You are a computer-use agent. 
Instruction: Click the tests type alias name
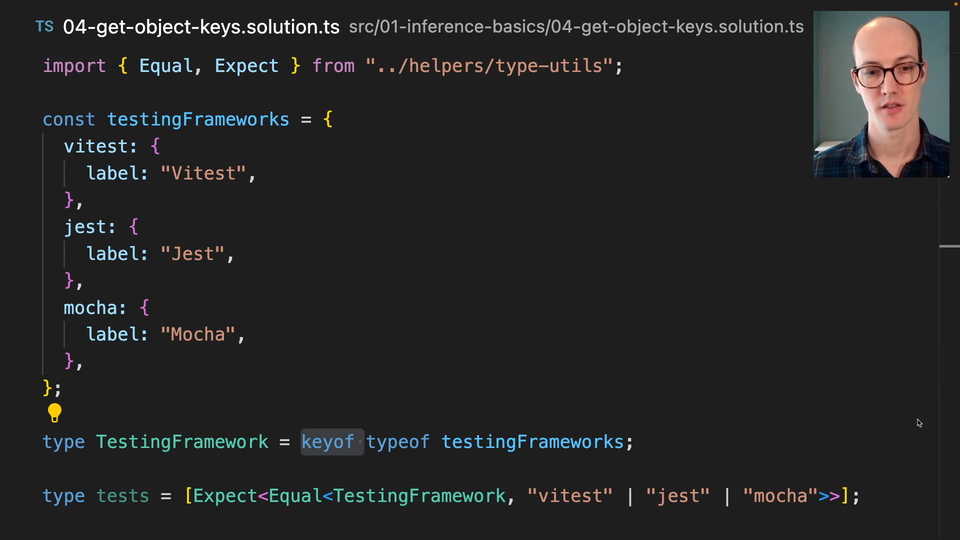122,496
